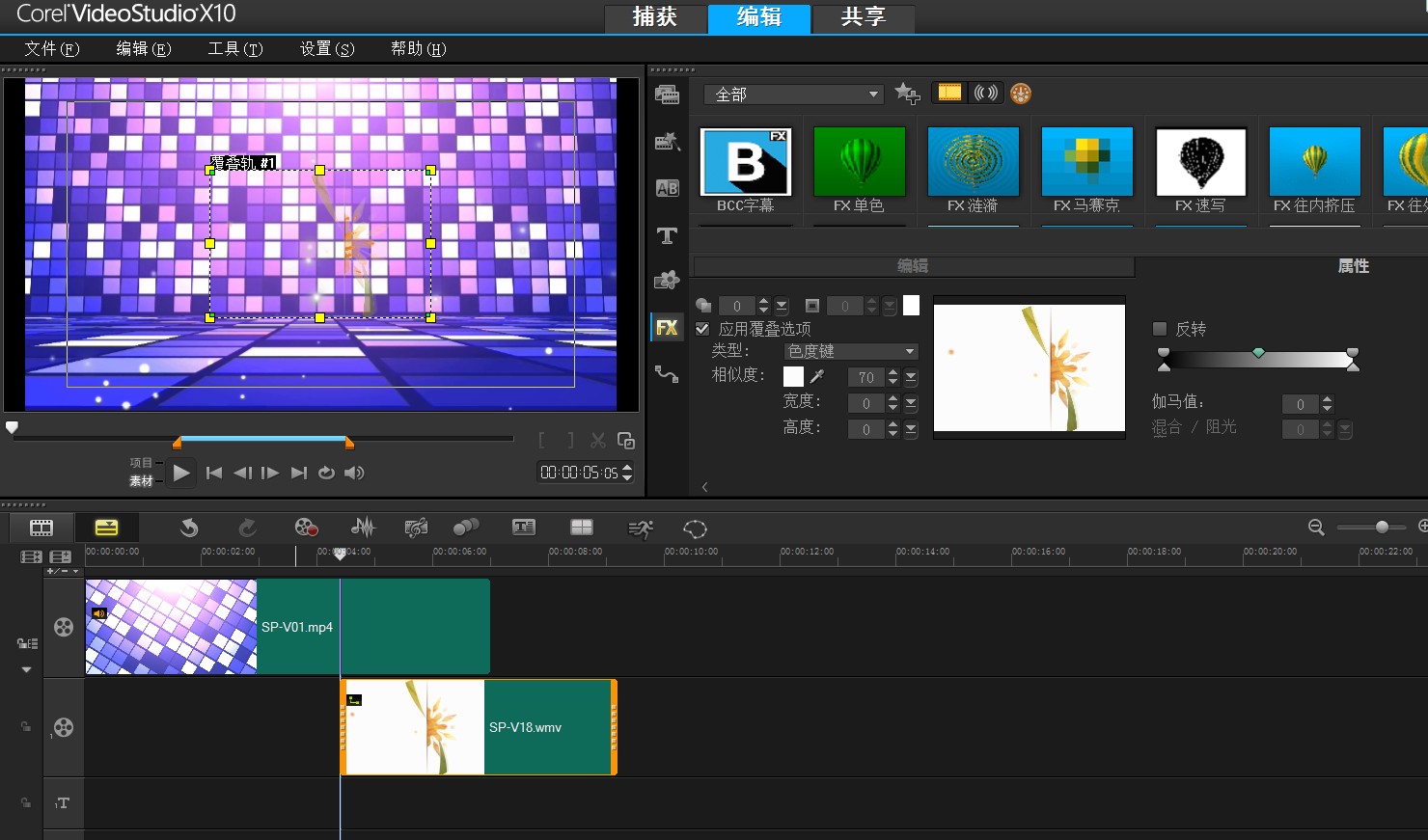The height and width of the screenshot is (840, 1428).
Task: Click the eyedropper color picker icon
Action: click(817, 376)
